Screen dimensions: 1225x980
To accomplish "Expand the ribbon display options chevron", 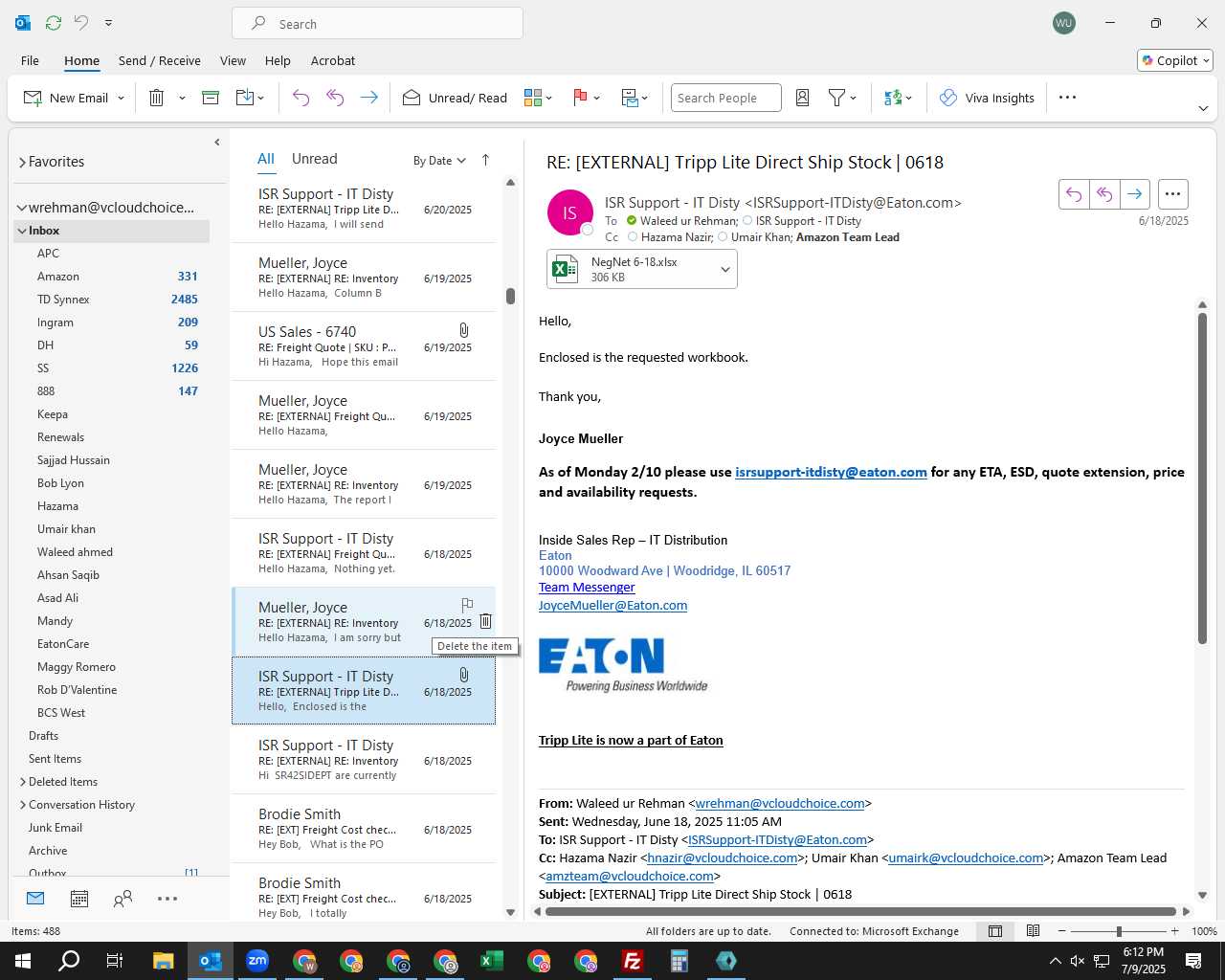I will pos(1203,108).
